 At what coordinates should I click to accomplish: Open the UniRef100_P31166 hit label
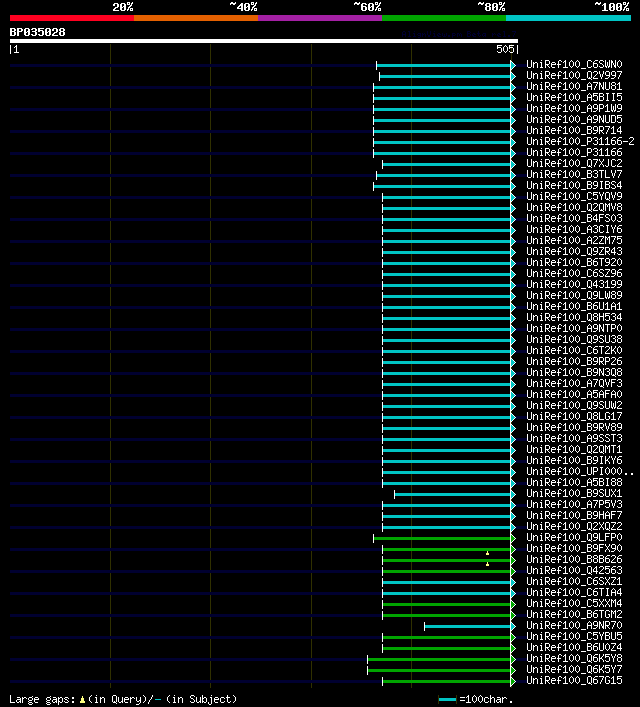[574, 152]
